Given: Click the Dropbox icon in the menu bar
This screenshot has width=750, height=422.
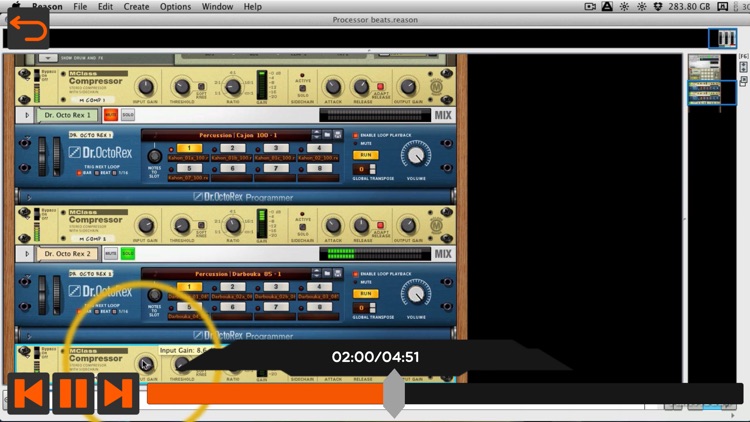Looking at the screenshot, I should (658, 6).
